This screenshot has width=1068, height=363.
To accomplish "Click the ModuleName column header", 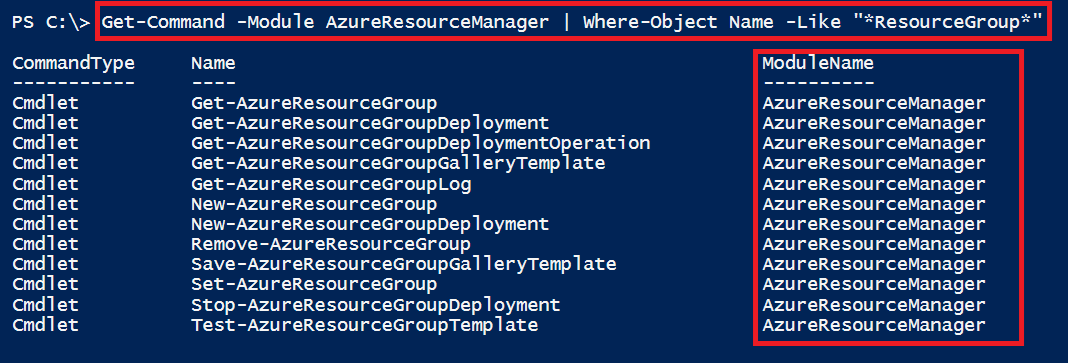I will pyautogui.click(x=817, y=63).
